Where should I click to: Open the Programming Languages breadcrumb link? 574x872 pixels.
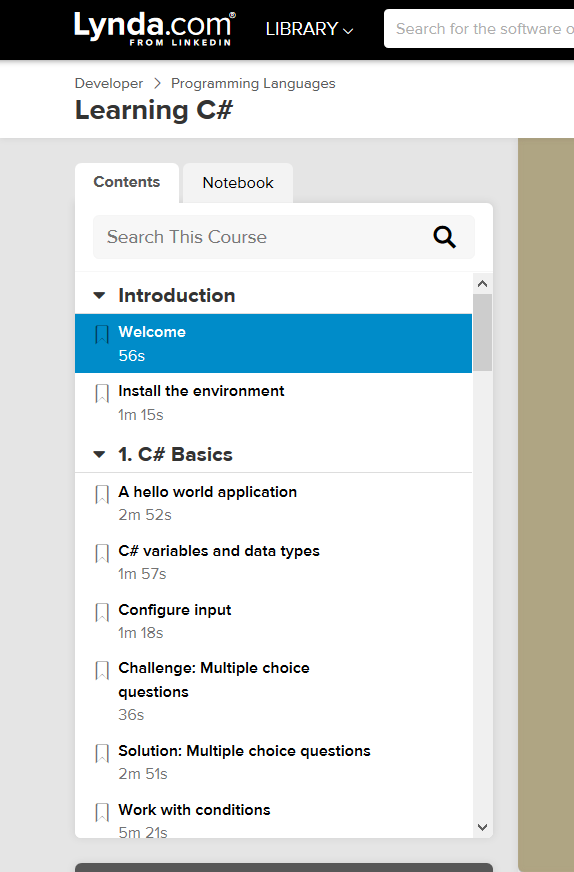point(253,83)
